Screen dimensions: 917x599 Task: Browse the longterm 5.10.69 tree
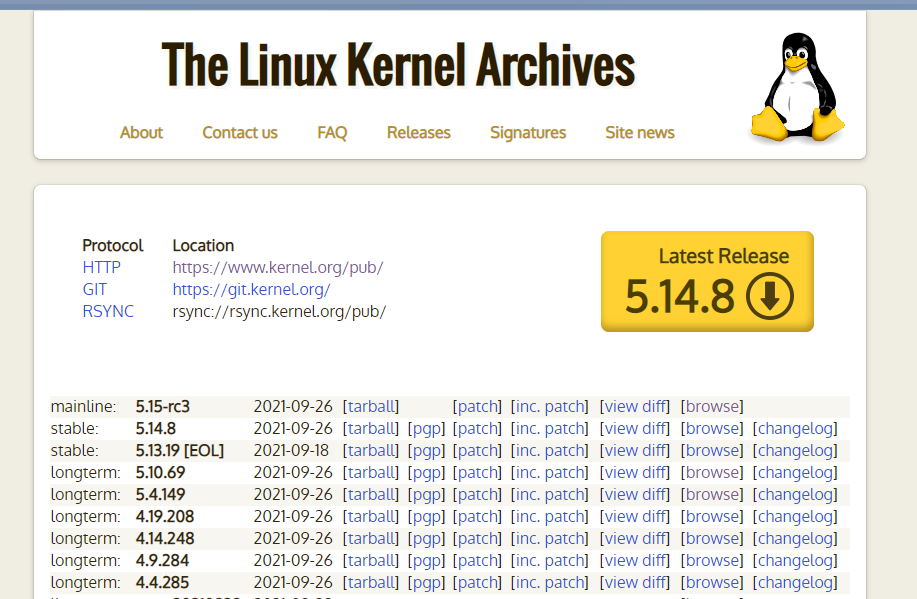pyautogui.click(x=712, y=473)
